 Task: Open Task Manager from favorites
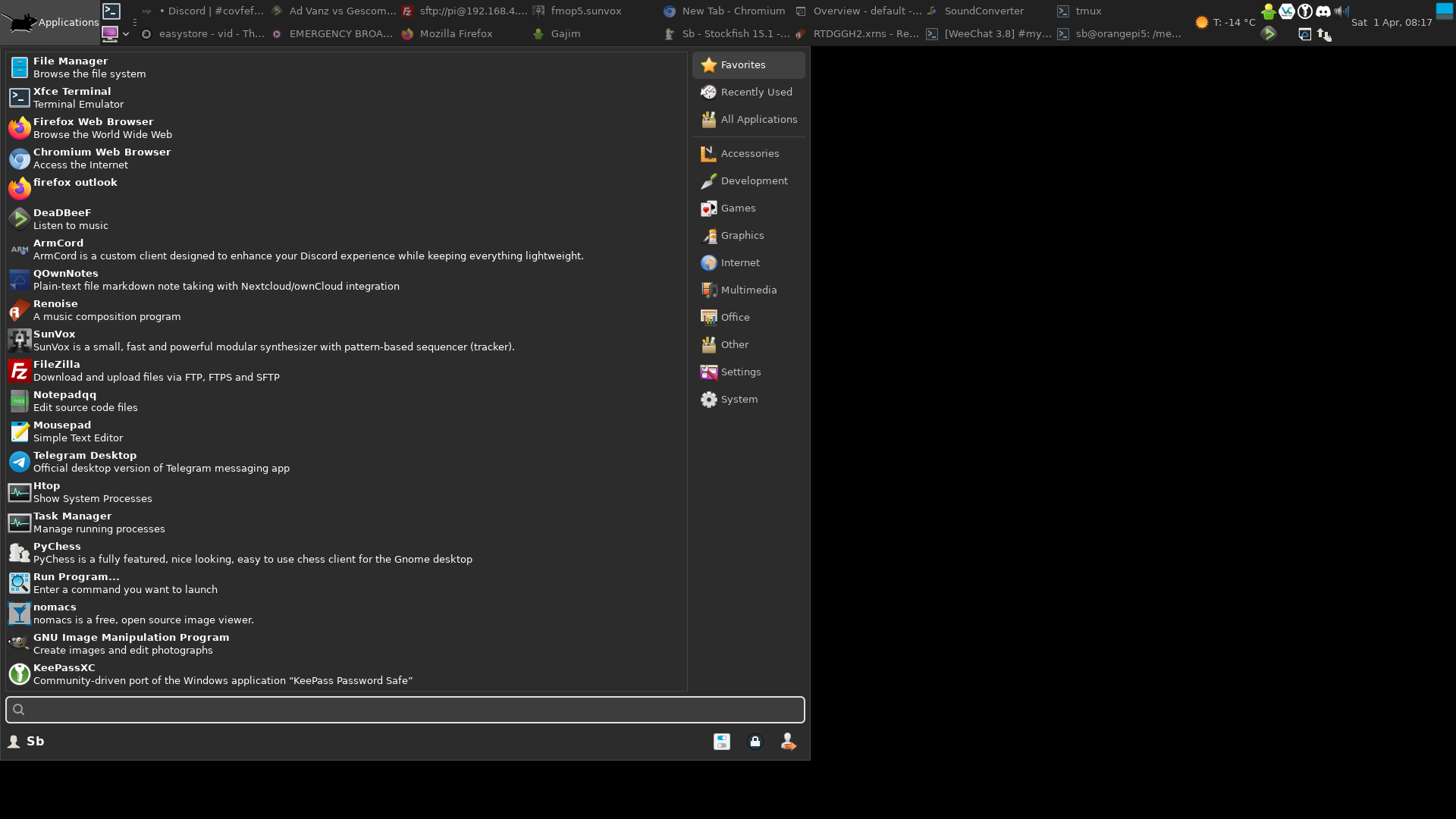tap(346, 522)
